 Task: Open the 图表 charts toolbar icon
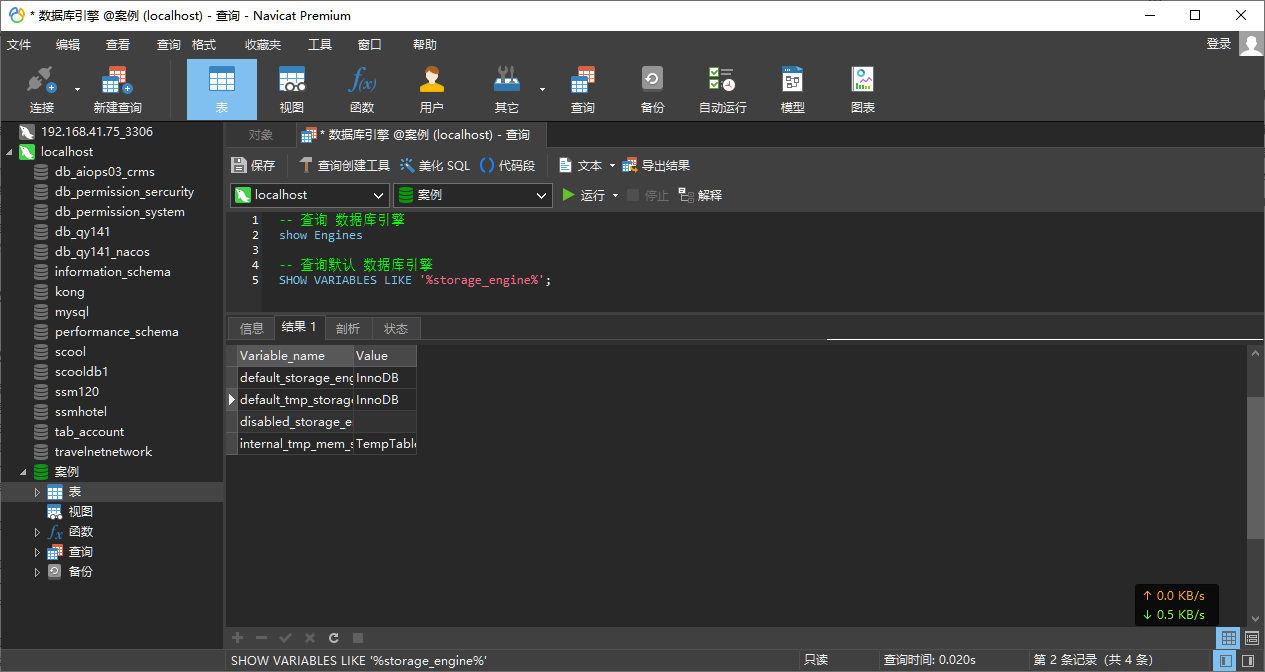pyautogui.click(x=863, y=89)
